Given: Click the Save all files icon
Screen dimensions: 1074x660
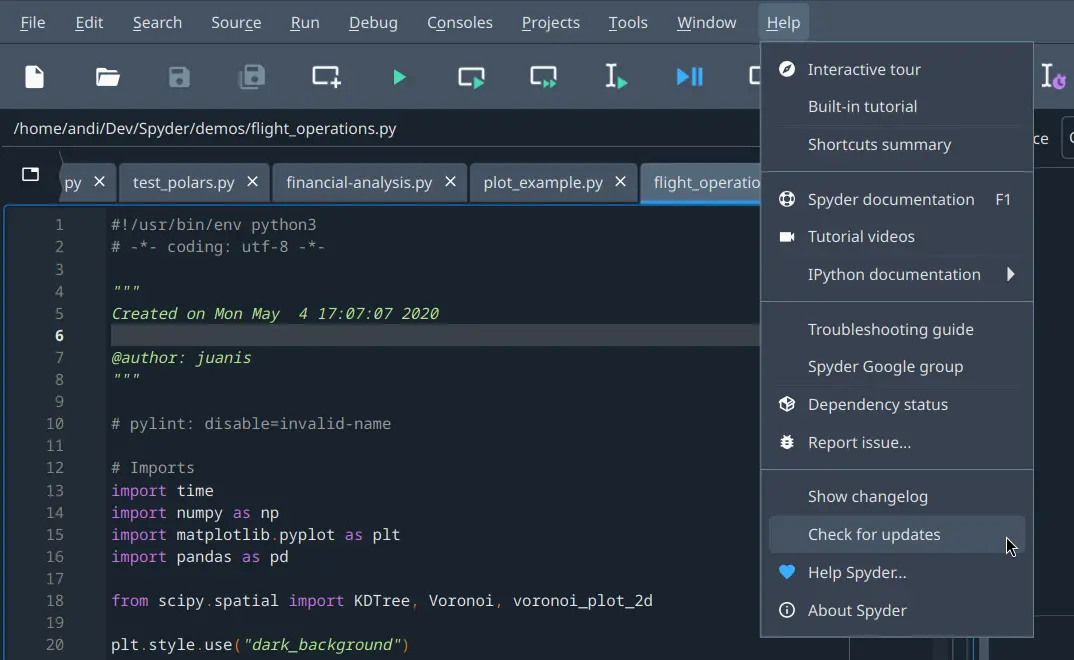Looking at the screenshot, I should click(251, 77).
